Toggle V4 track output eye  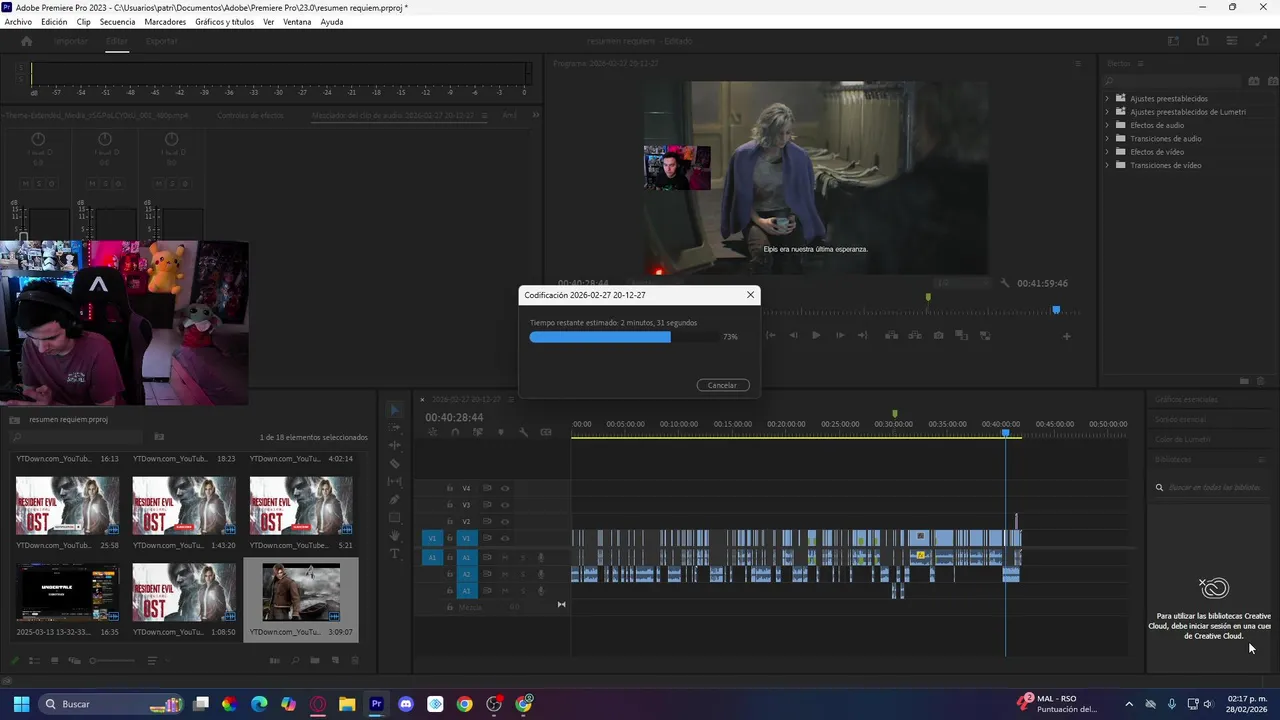pyautogui.click(x=505, y=488)
